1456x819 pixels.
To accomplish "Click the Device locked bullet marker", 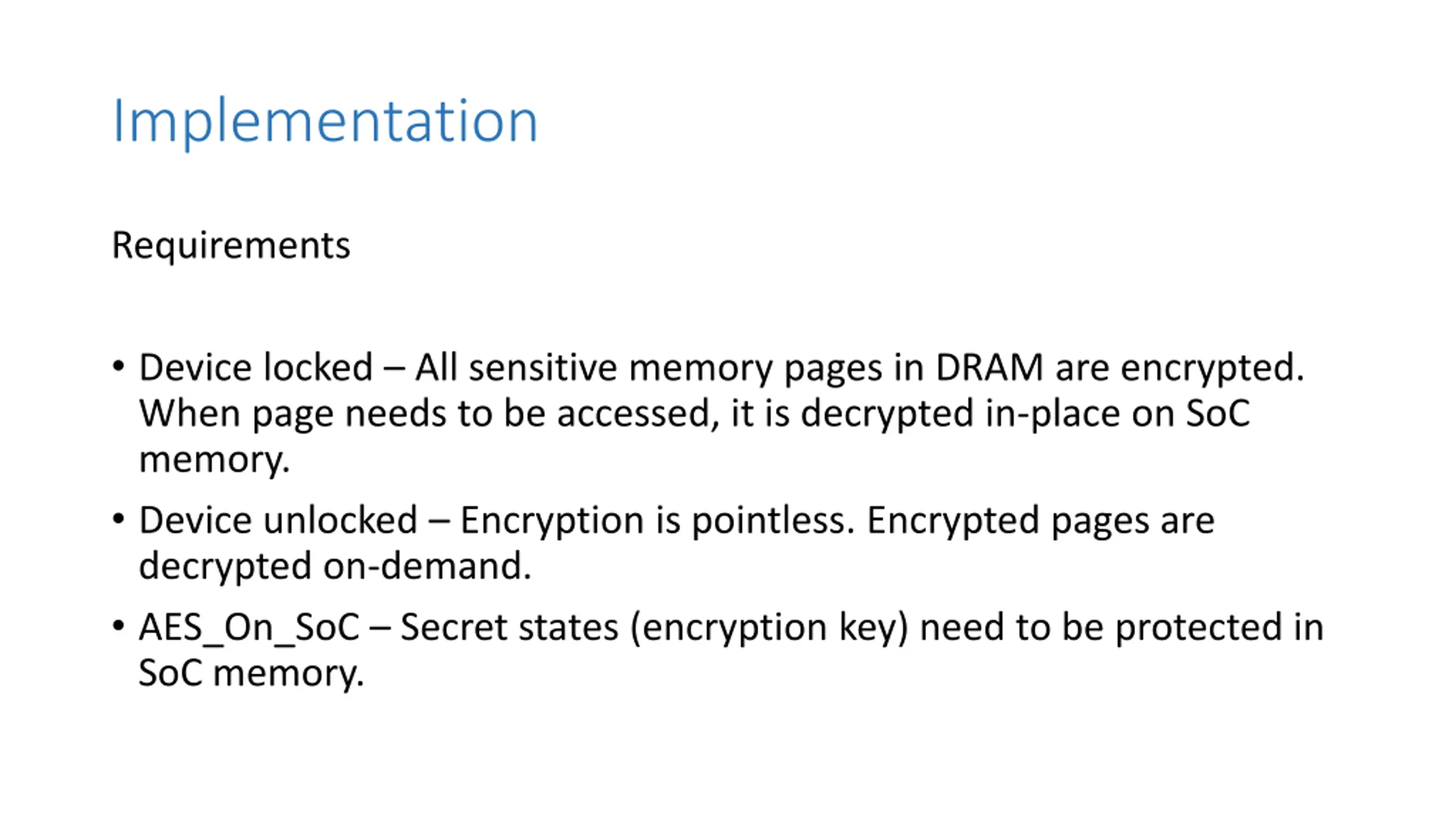I will [118, 366].
